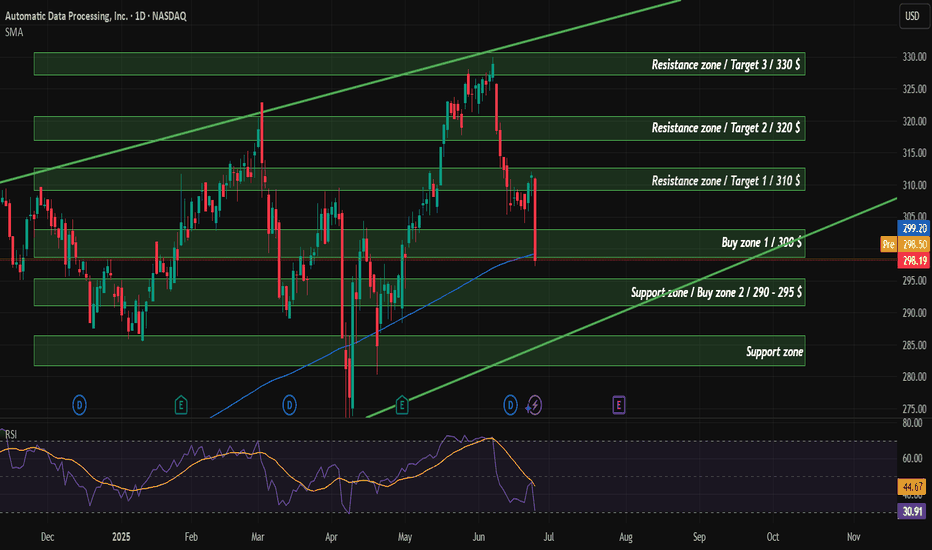Screen dimensions: 932x550
Task: Click the Apr label on time axis
Action: tap(331, 537)
